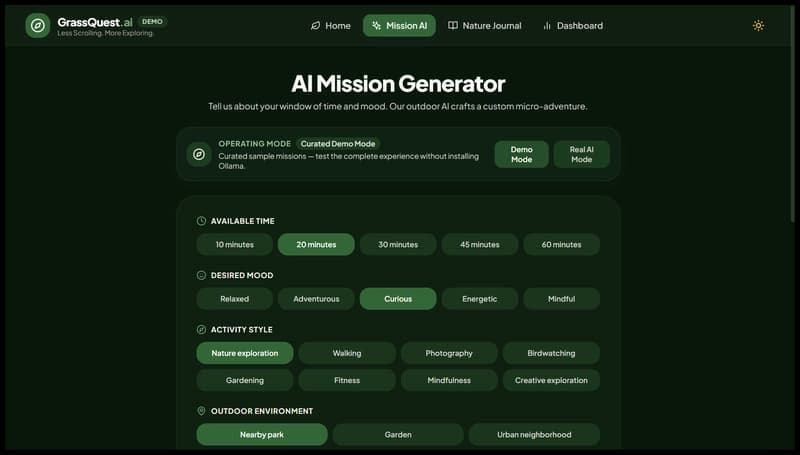Click the AI Mission Generator heading
Viewport: 800px width, 455px height.
pos(398,84)
